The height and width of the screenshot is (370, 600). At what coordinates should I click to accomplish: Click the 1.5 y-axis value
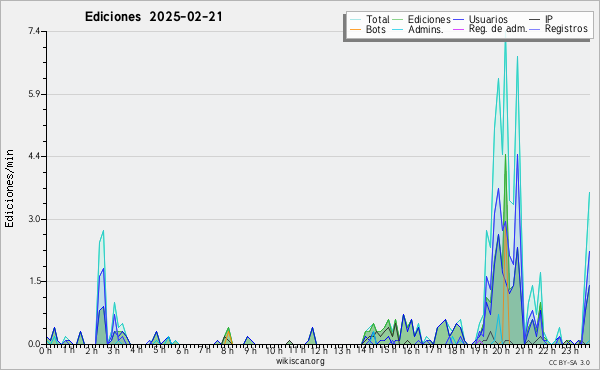point(34,282)
